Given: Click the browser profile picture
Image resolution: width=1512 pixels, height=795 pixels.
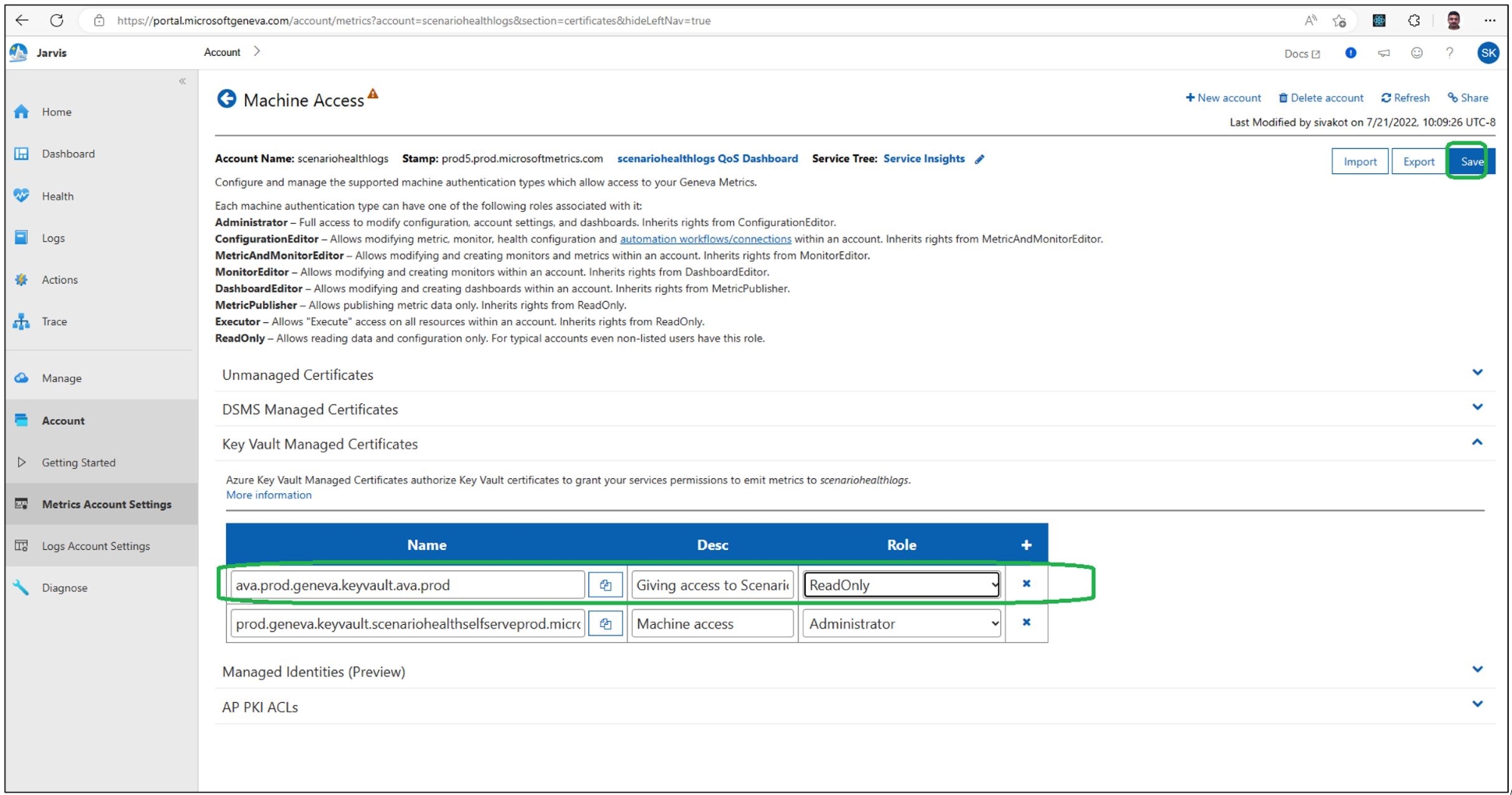Looking at the screenshot, I should click(1453, 20).
